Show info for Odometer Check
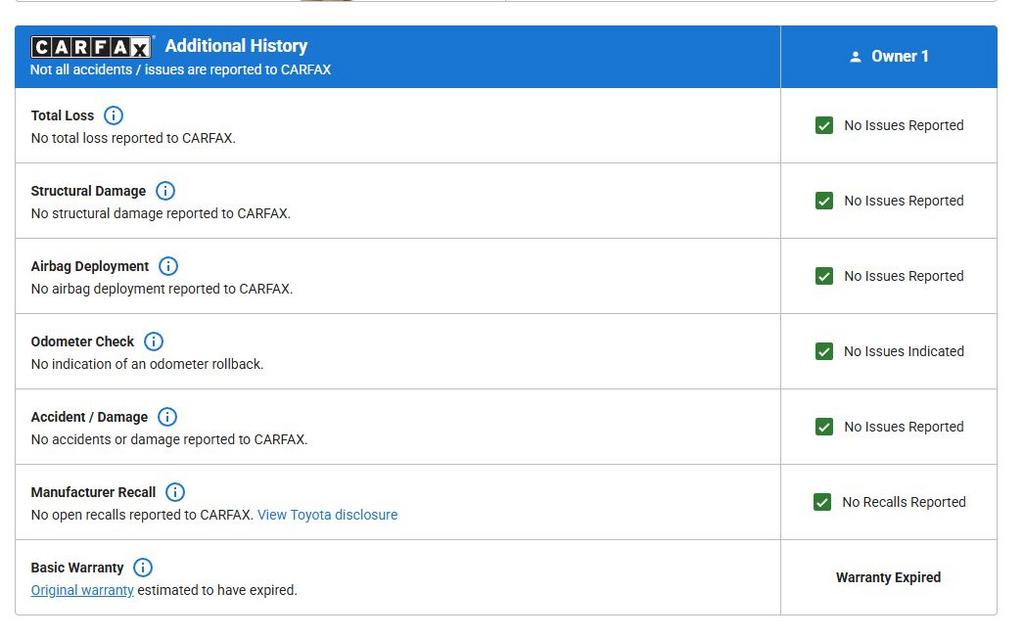The image size is (1024, 637). [154, 341]
